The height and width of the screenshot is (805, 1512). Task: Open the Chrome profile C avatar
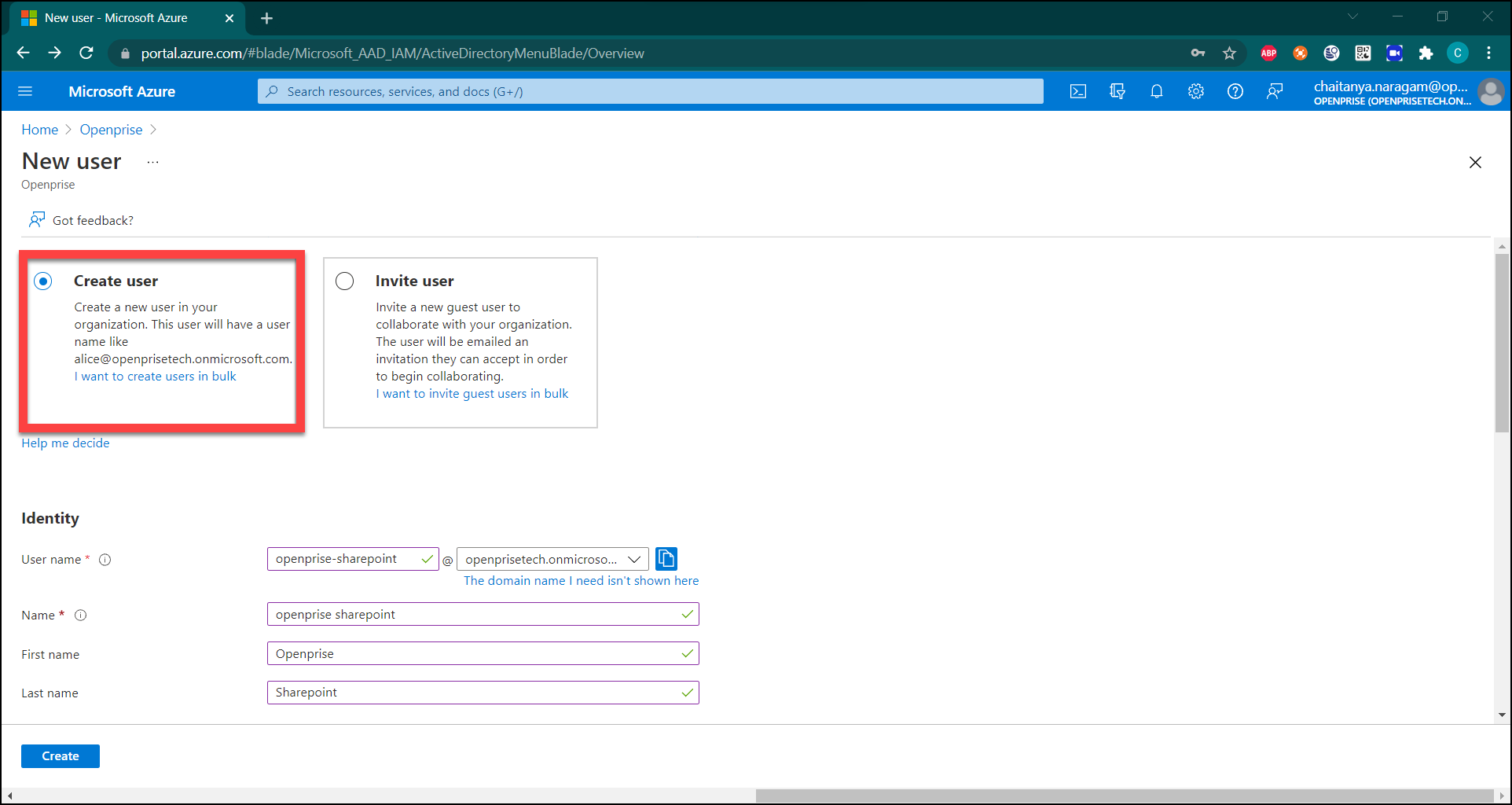point(1458,53)
